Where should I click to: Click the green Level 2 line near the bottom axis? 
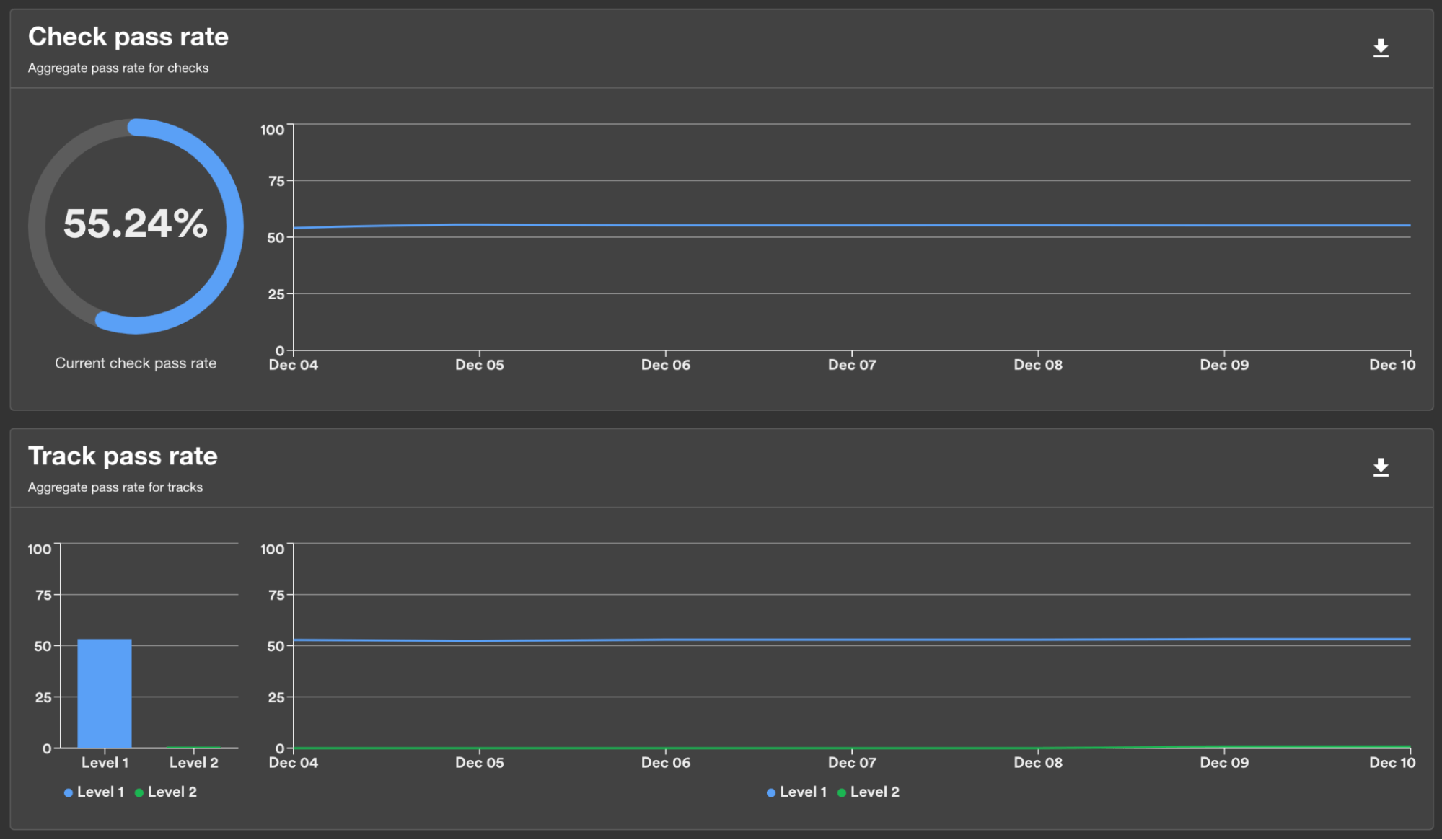(851, 748)
